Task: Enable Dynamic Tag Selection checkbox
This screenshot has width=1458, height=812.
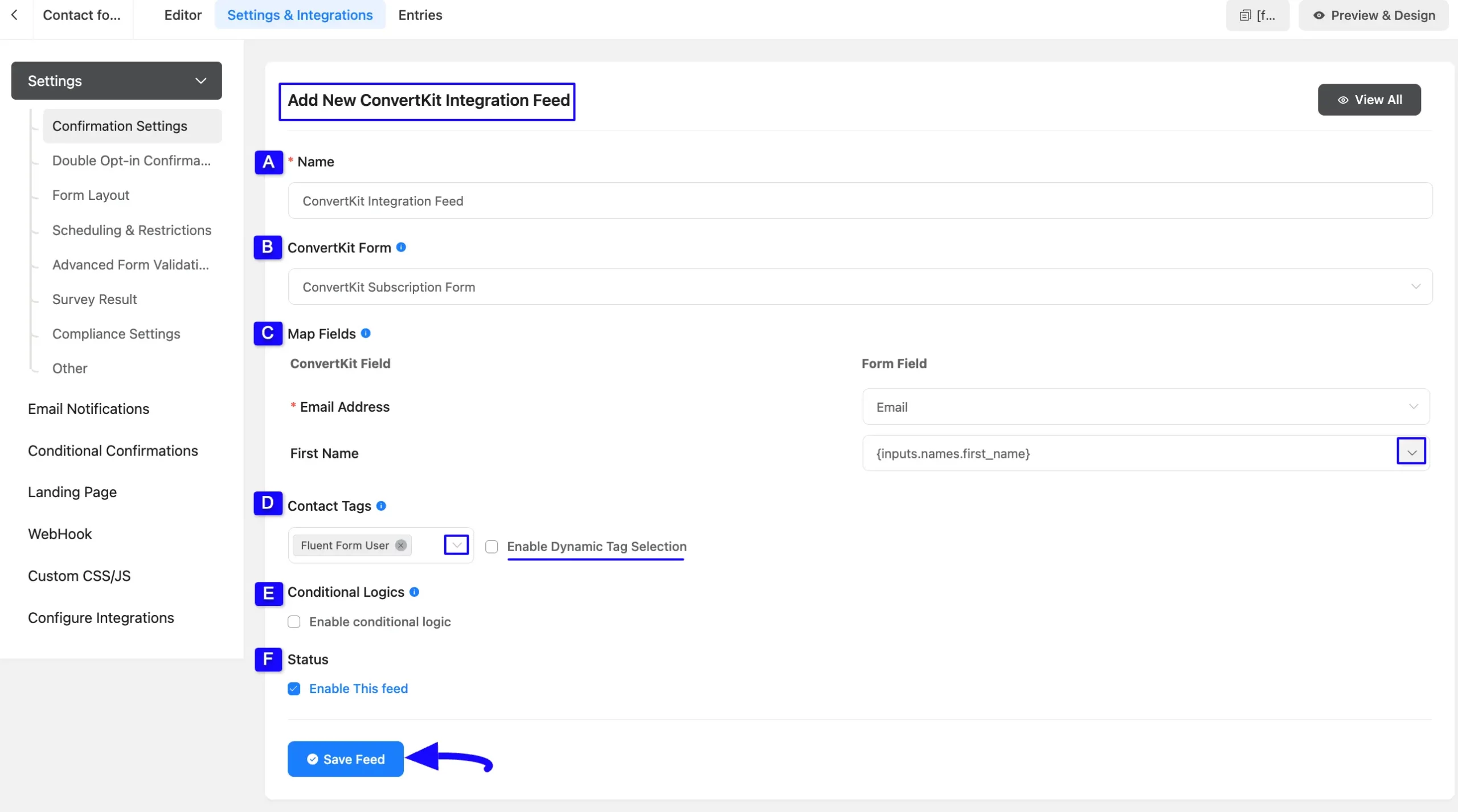Action: coord(492,547)
